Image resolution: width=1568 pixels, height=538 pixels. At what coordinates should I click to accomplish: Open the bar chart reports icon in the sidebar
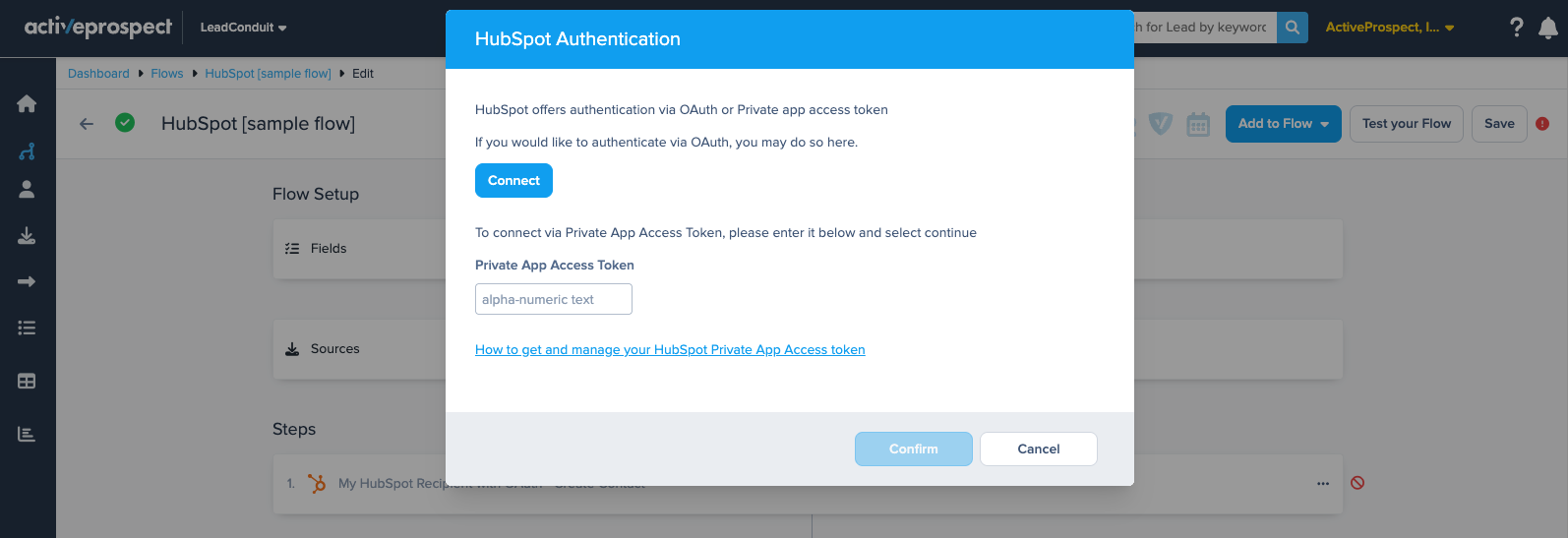tap(27, 434)
